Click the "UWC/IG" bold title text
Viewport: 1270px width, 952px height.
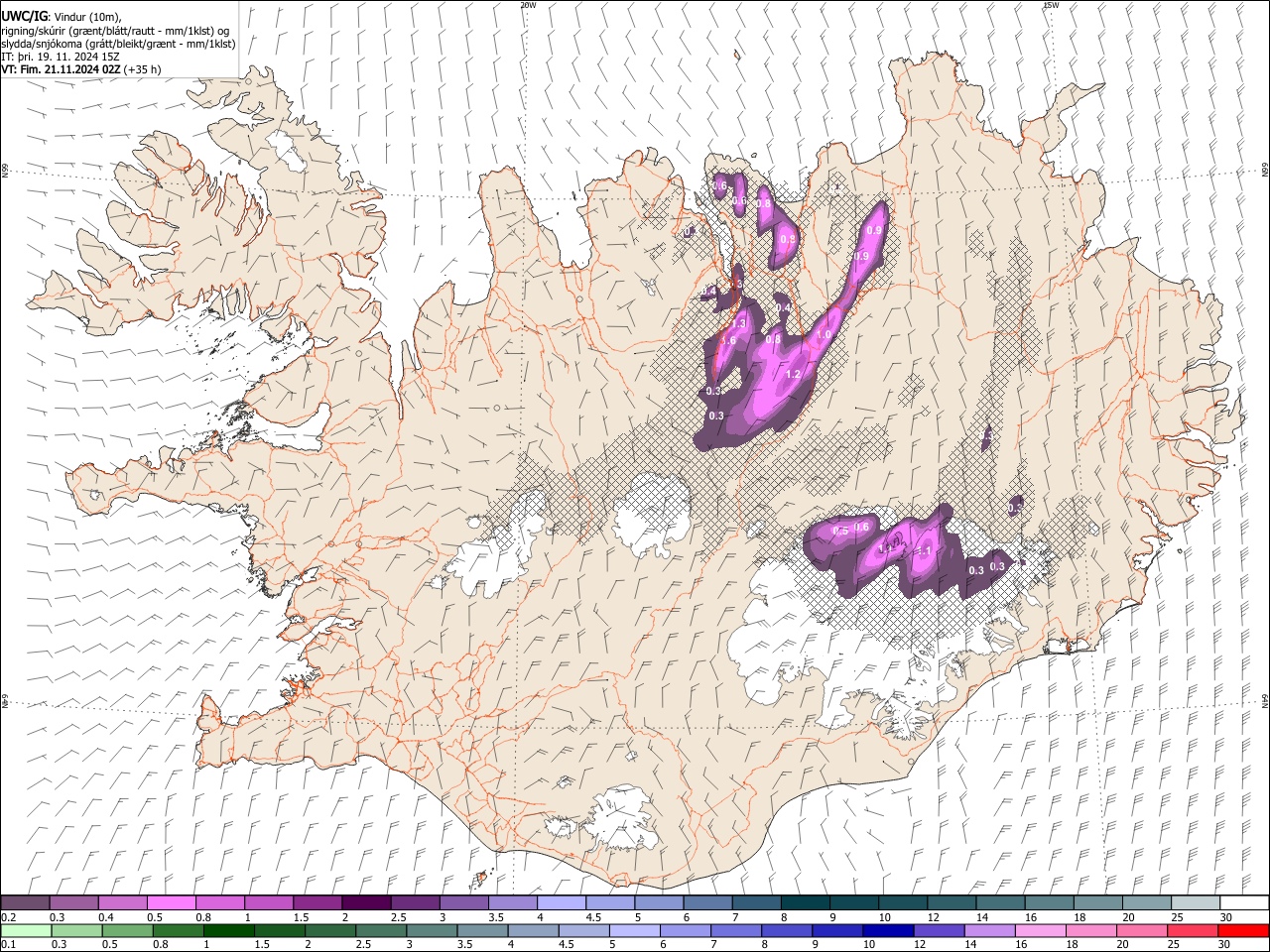point(23,17)
